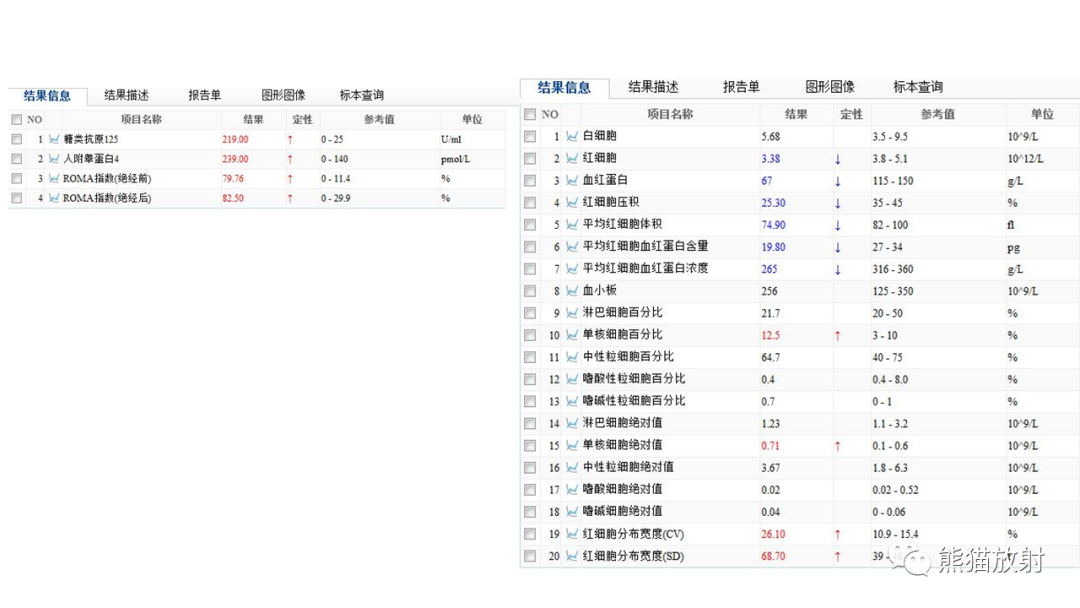The image size is (1080, 608).
Task: Open trend chart icon for 平均红细胞血红蛋白浓度
Action: tap(572, 269)
